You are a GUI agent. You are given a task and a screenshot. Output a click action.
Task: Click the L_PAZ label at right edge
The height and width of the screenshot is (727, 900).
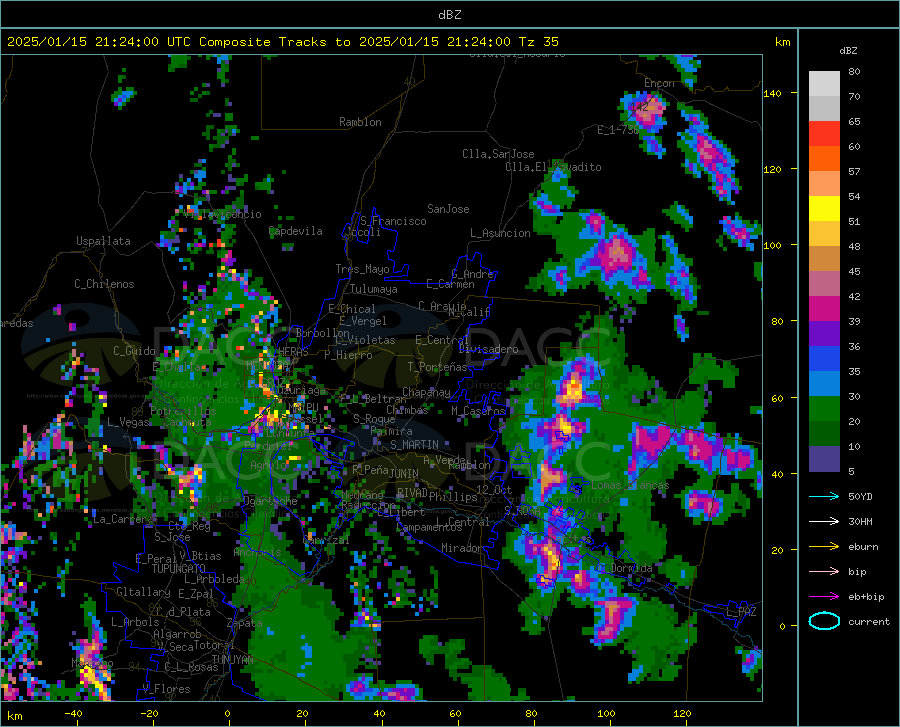click(x=741, y=612)
